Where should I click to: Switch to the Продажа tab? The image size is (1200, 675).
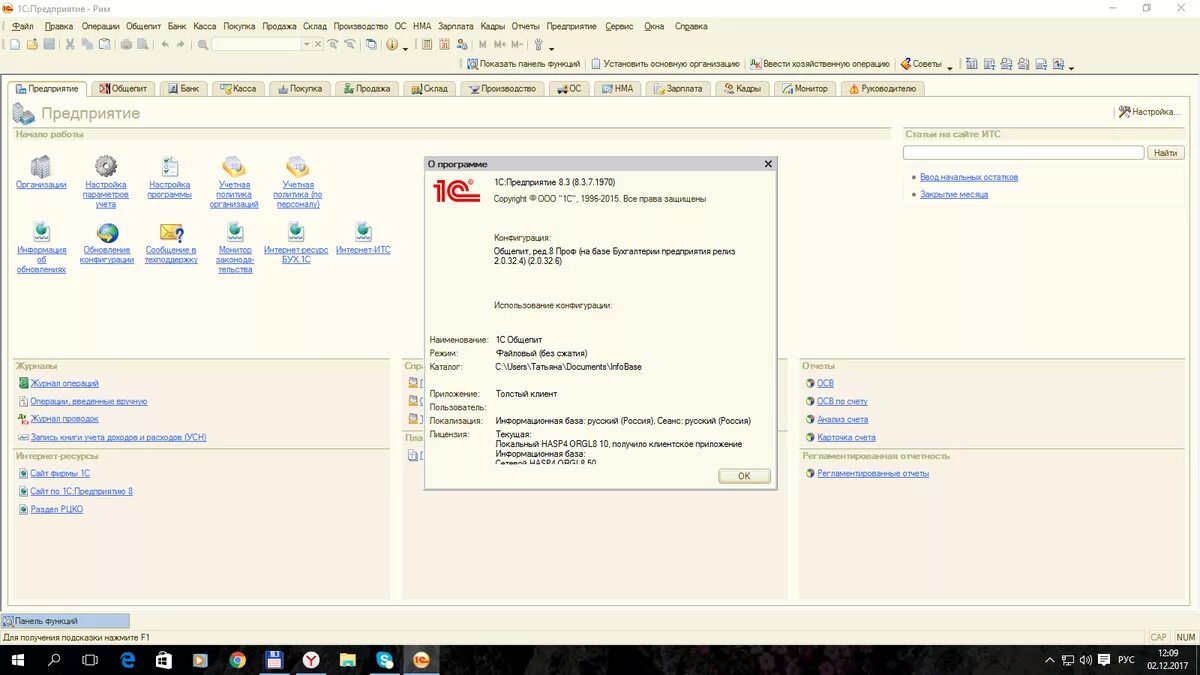point(366,89)
